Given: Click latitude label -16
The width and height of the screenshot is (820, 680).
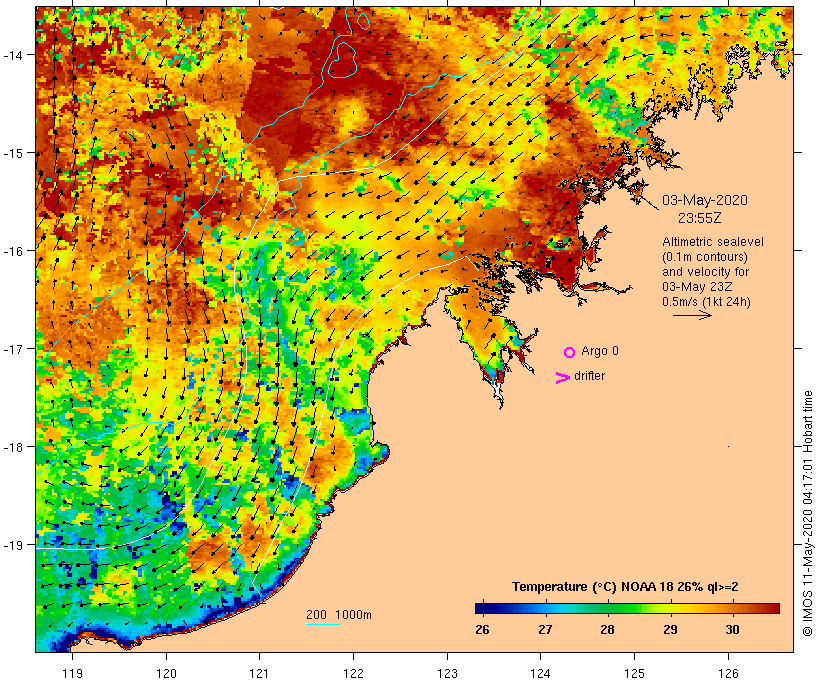Looking at the screenshot, I should pos(12,251).
